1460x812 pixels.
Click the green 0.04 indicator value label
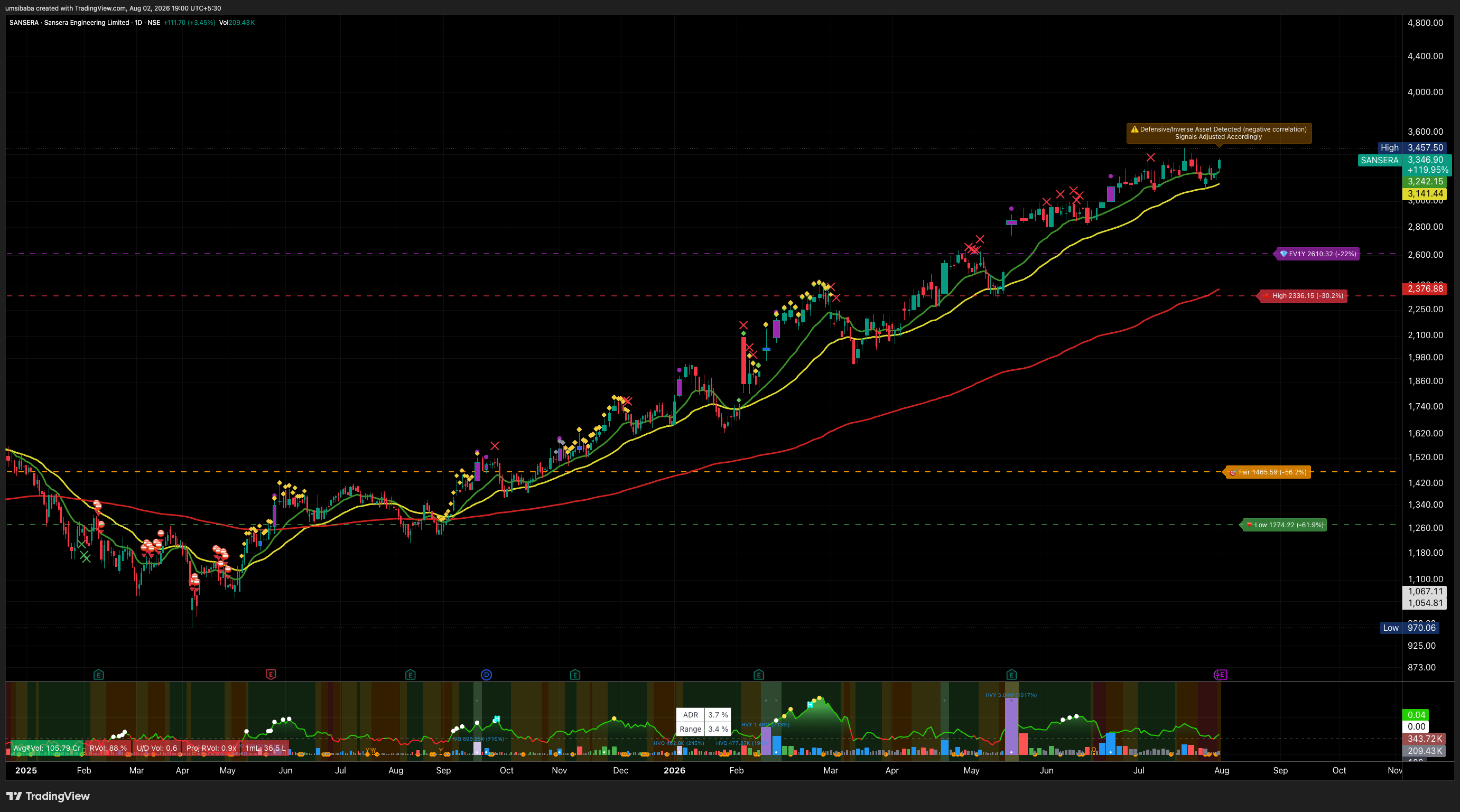click(x=1416, y=715)
